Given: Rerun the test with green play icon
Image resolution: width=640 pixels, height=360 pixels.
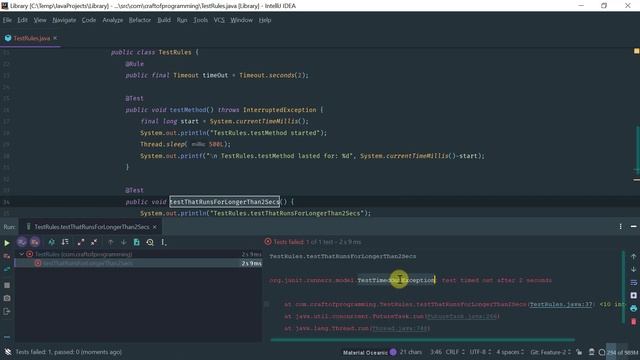Looking at the screenshot, I should tap(7, 243).
